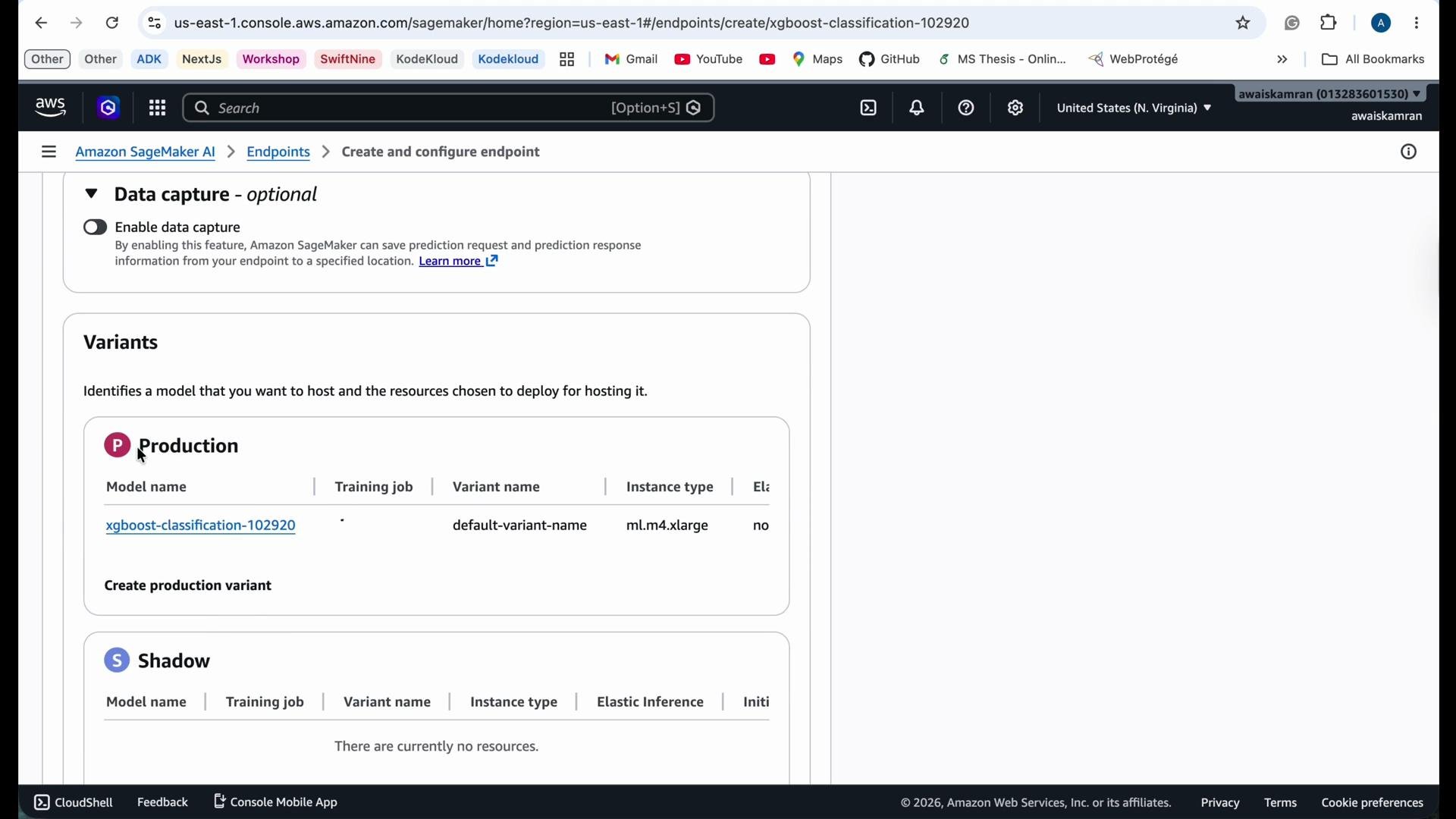Open info panel icon at right

pos(1409,152)
